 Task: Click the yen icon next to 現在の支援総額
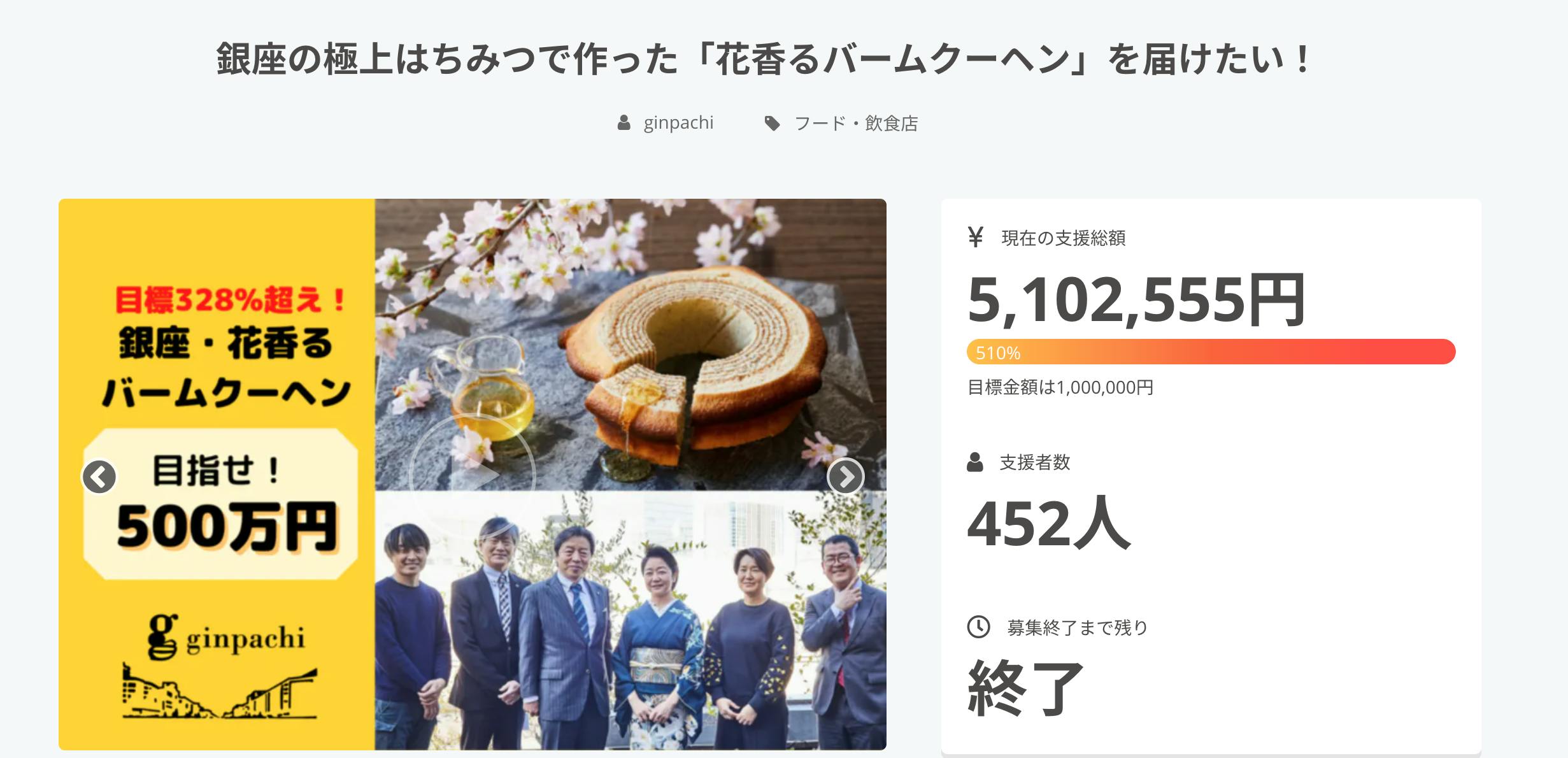tap(975, 237)
